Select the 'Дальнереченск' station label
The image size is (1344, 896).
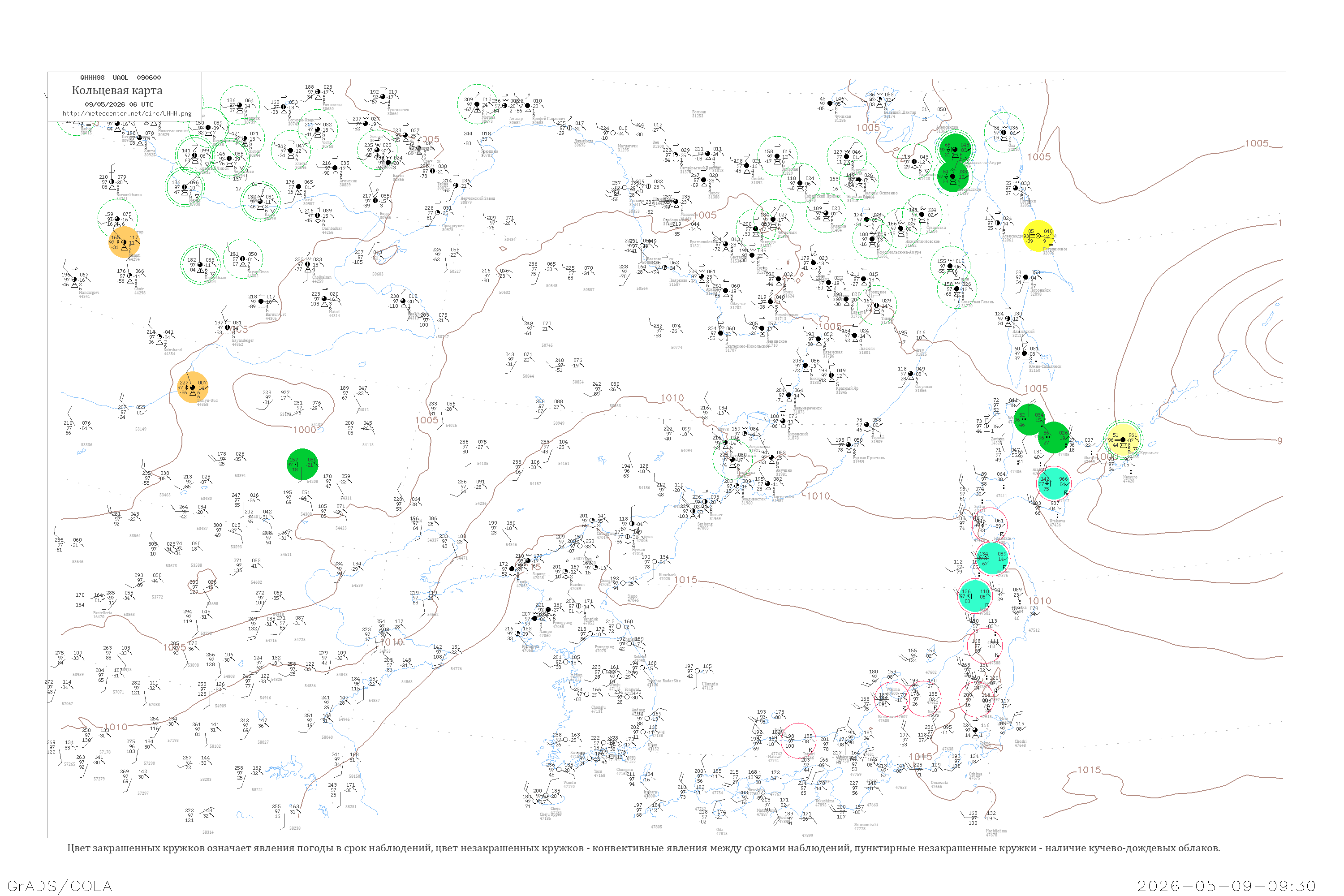click(x=808, y=409)
